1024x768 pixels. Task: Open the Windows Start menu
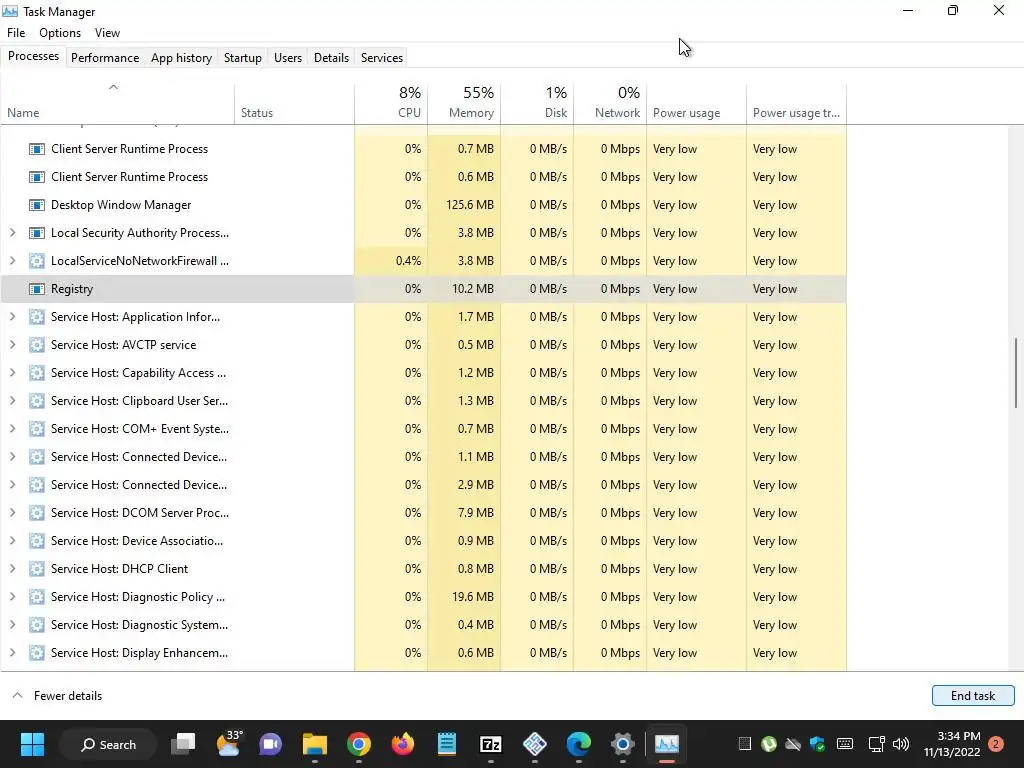tap(32, 744)
